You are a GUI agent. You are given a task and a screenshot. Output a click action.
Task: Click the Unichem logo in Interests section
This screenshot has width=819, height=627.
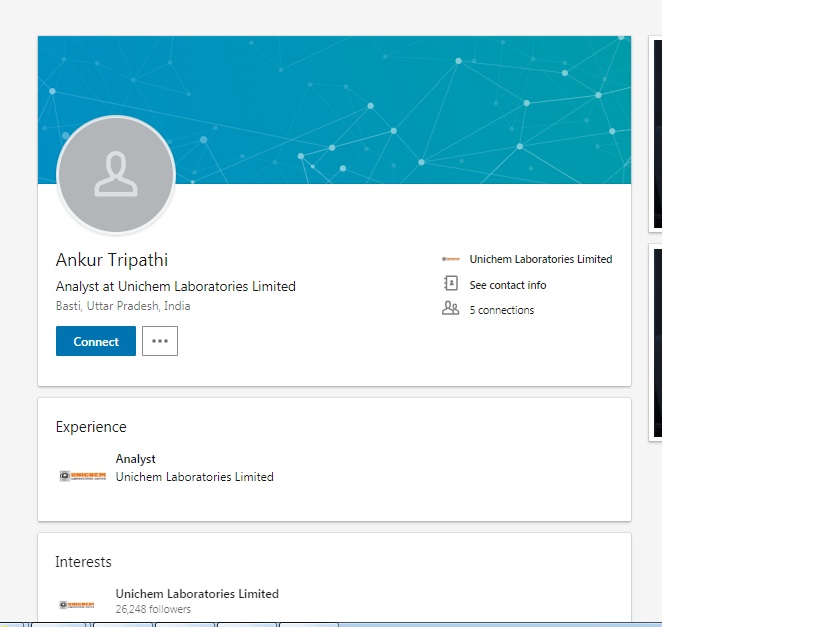[77, 605]
